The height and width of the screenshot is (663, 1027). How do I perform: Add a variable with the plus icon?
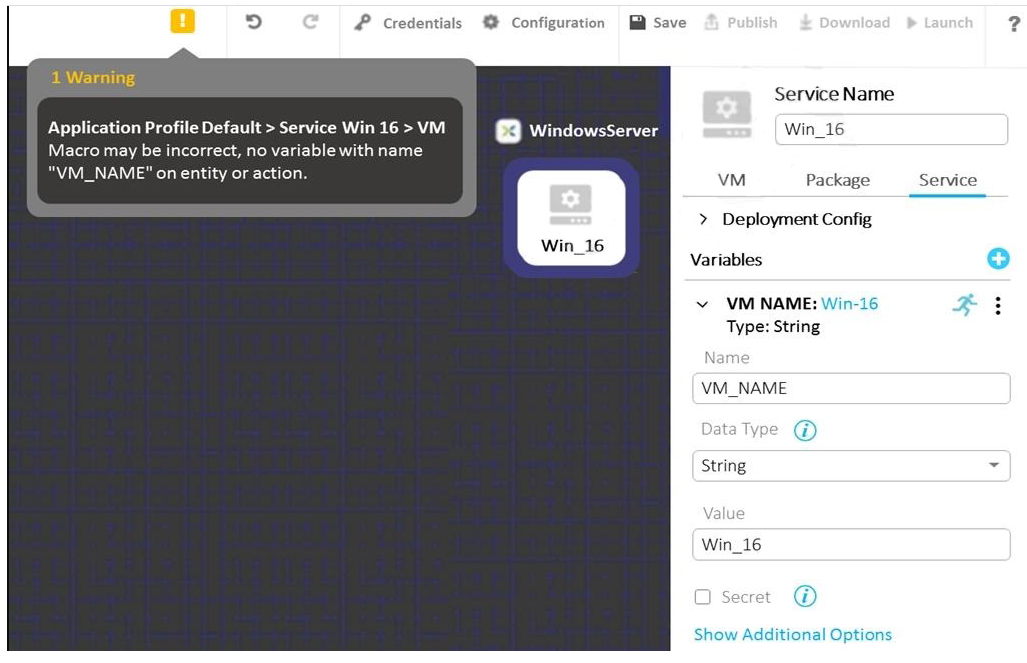998,259
